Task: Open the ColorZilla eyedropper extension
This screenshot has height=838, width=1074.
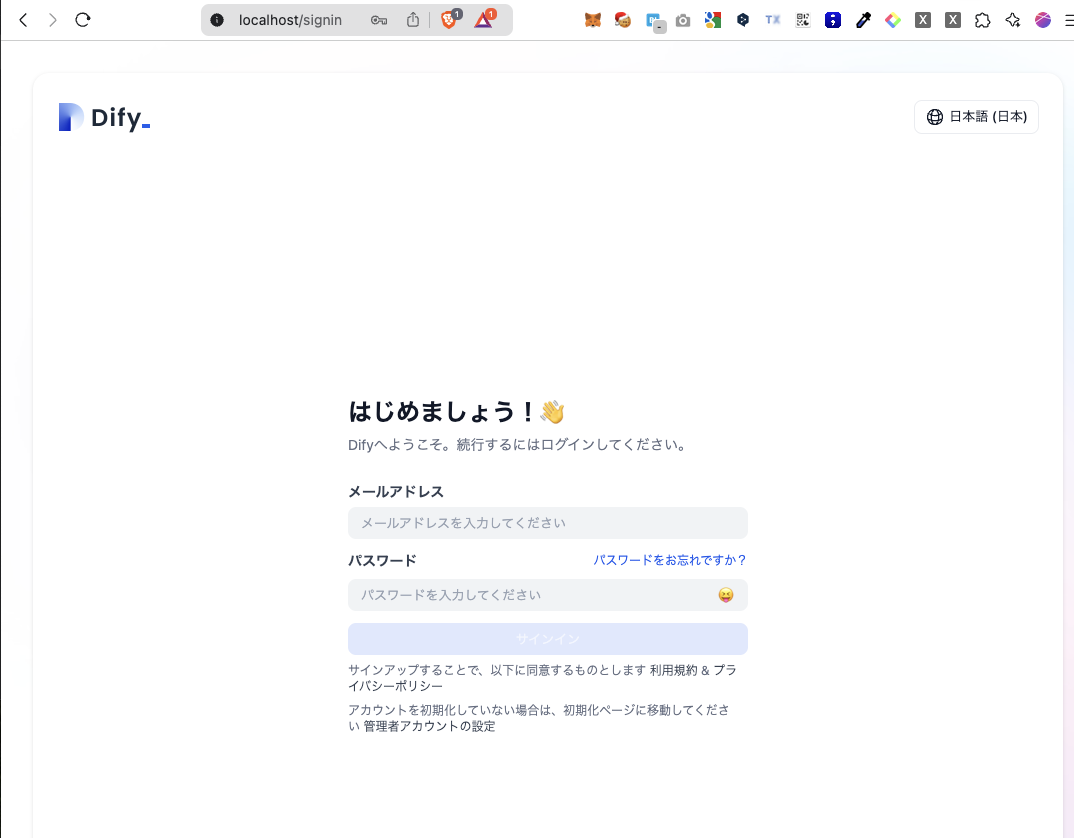Action: pos(863,19)
